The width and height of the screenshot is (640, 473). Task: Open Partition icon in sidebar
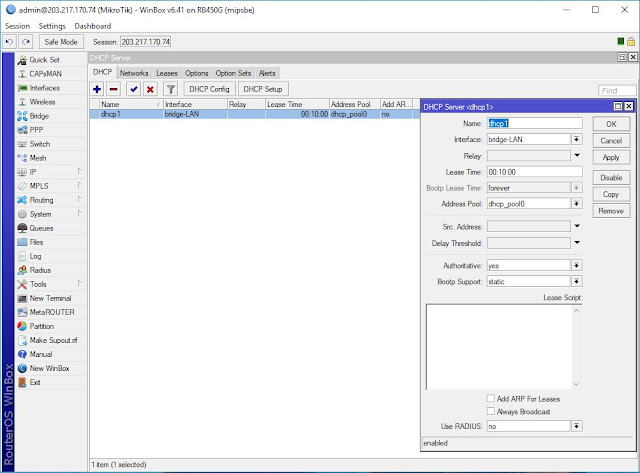click(22, 326)
